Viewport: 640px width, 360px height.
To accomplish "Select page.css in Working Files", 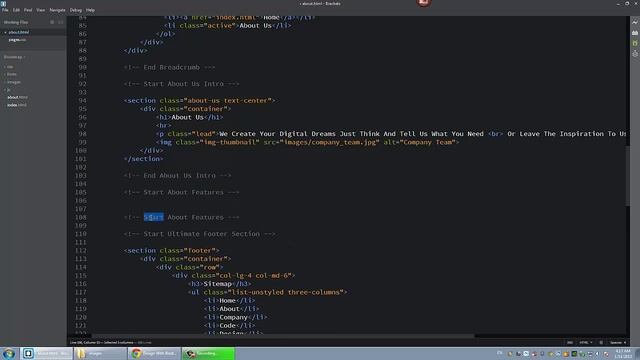I will click(x=17, y=40).
